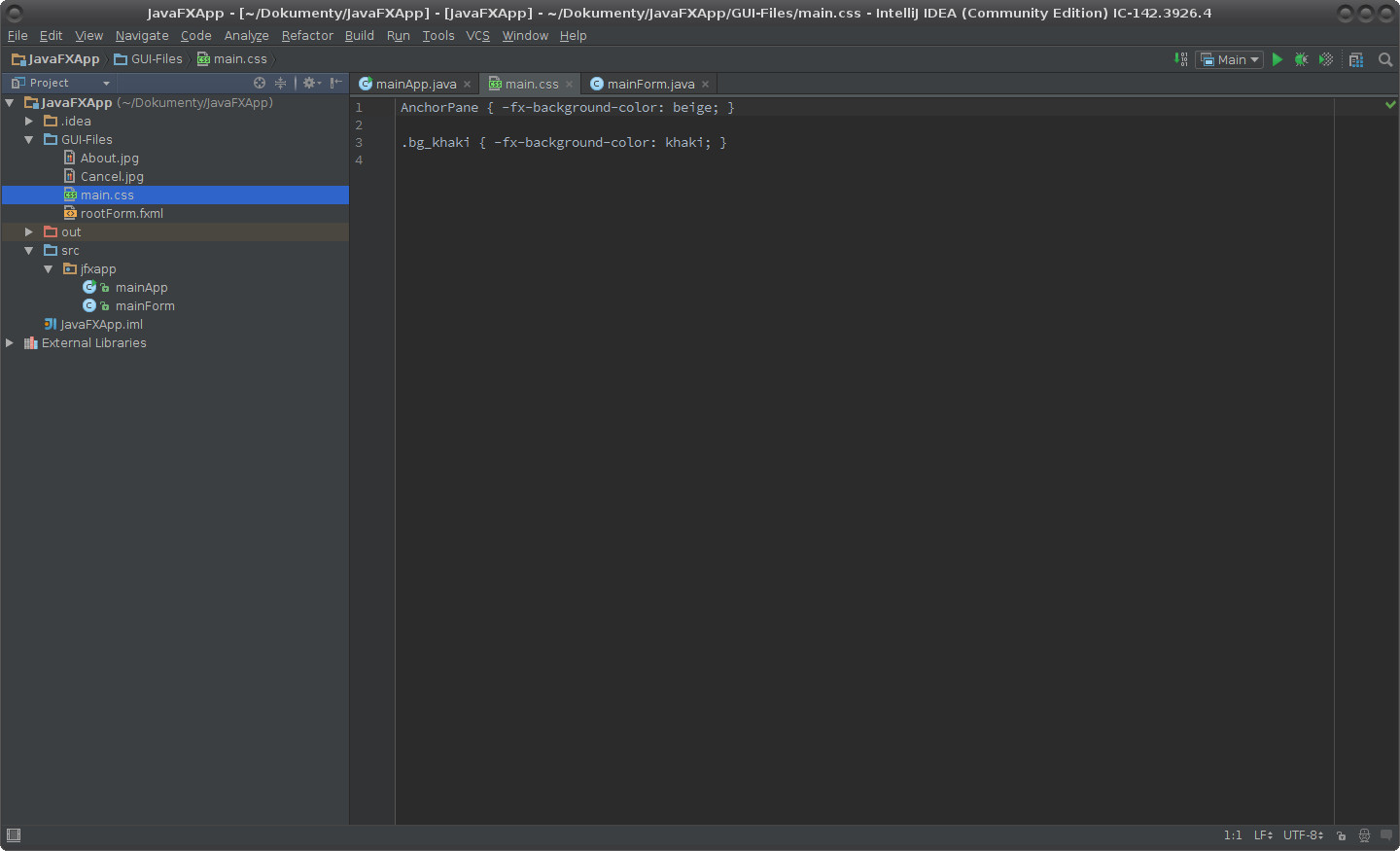Open the Project Structure icon
The height and width of the screenshot is (851, 1400).
pyautogui.click(x=1356, y=59)
